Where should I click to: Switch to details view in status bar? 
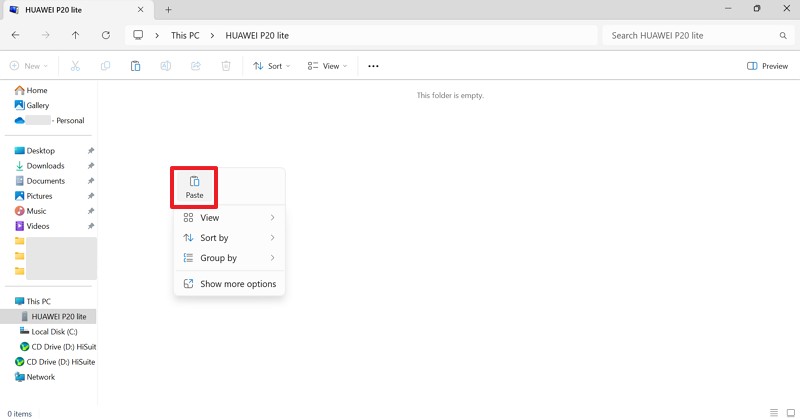pos(774,412)
